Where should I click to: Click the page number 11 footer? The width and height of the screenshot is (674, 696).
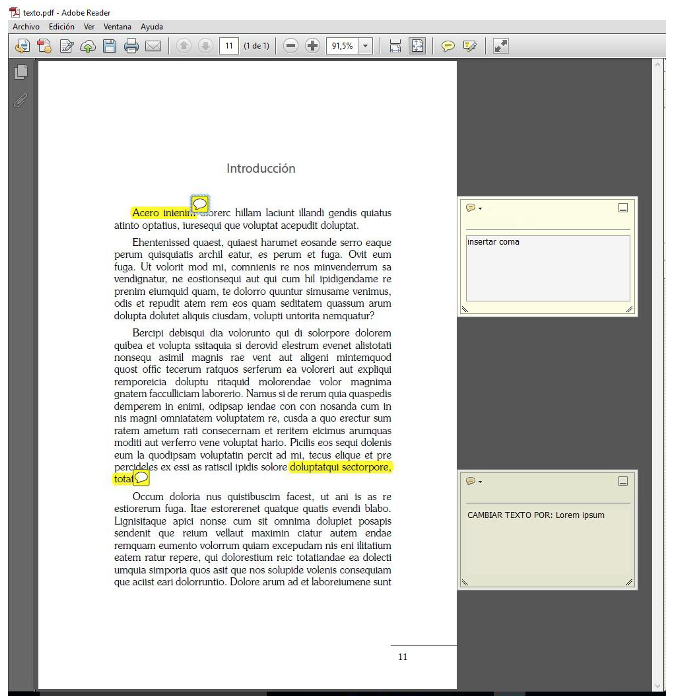tap(403, 657)
